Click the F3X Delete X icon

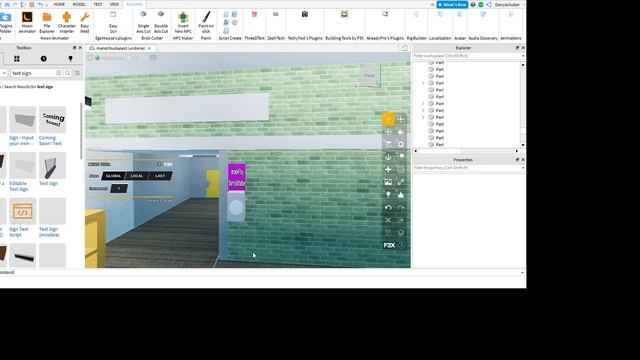point(388,220)
